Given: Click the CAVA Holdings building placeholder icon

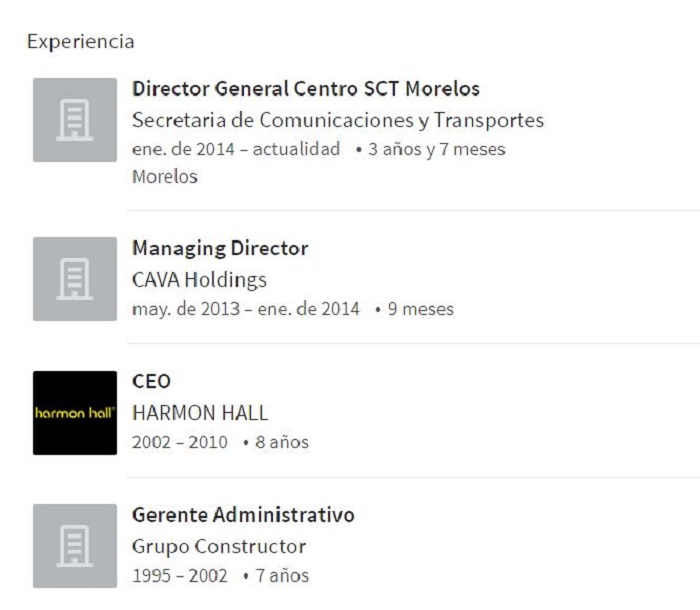Looking at the screenshot, I should pyautogui.click(x=75, y=279).
